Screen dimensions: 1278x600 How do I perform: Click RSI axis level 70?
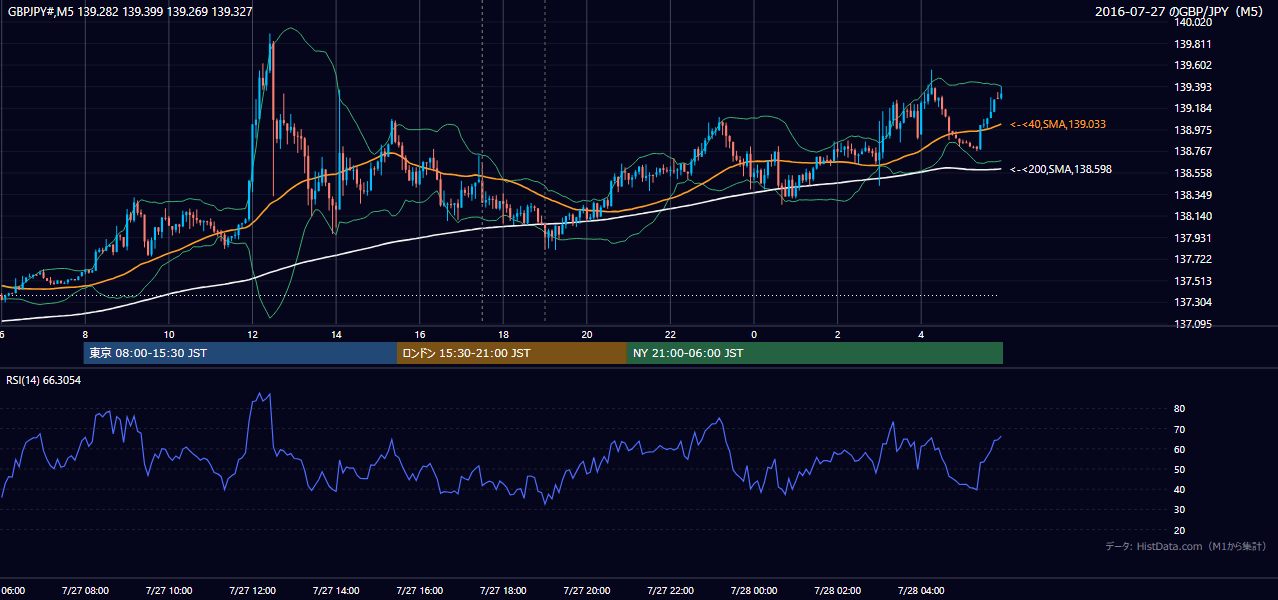click(x=1180, y=429)
